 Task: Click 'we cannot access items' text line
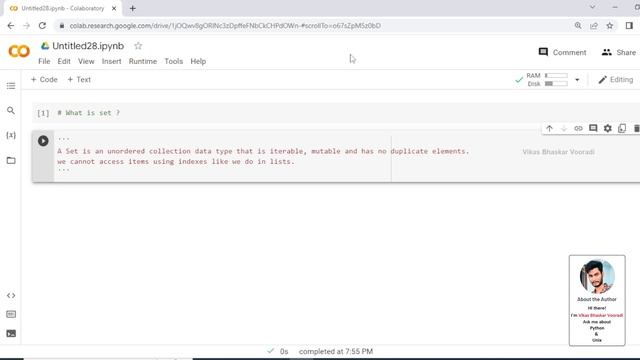point(176,161)
